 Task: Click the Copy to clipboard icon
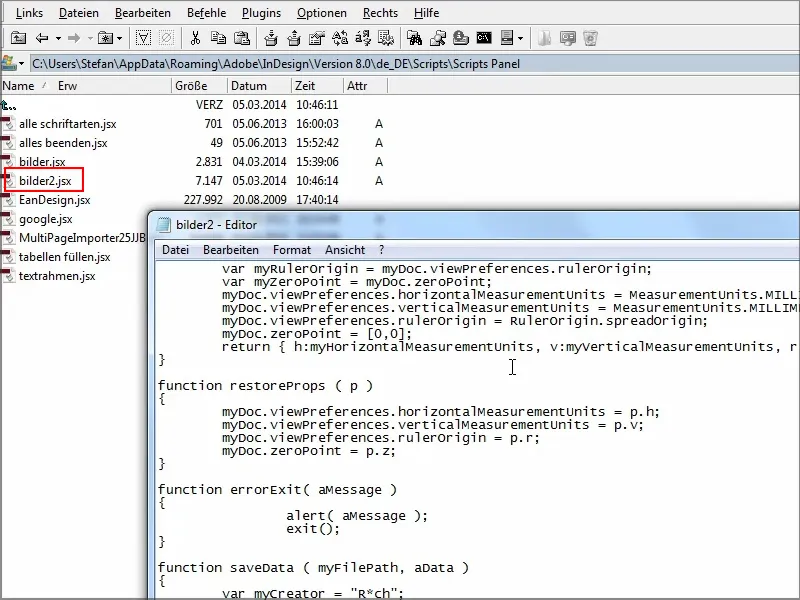218,38
